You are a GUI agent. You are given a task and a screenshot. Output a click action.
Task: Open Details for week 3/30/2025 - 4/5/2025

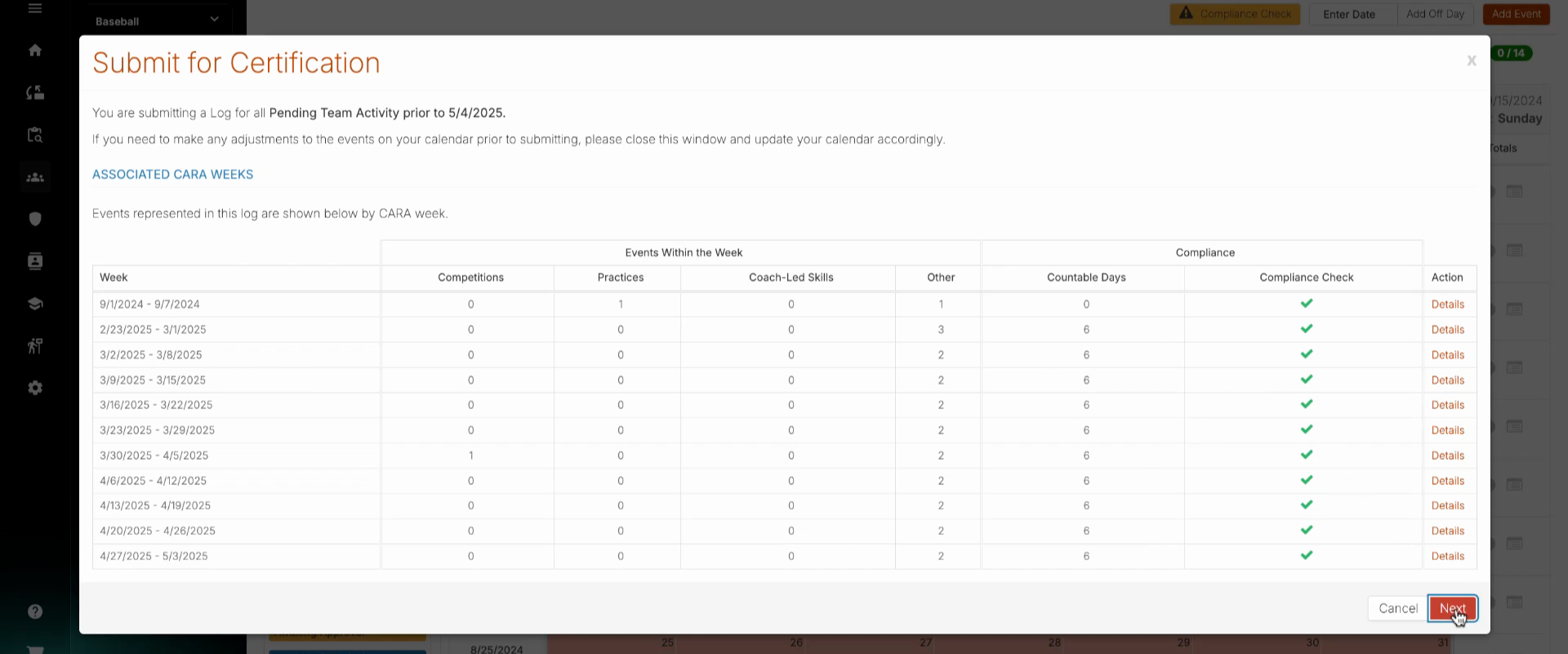(1448, 456)
